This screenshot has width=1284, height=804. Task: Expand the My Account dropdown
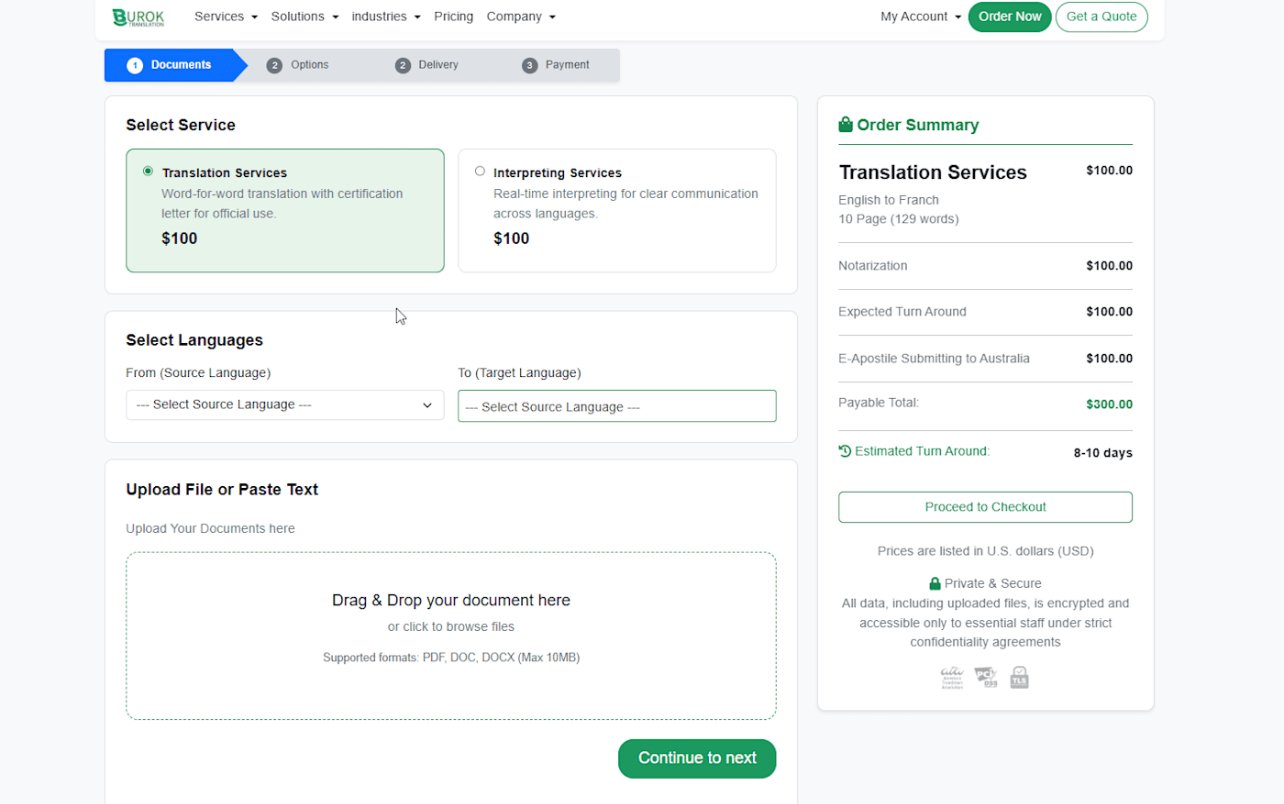tap(920, 17)
